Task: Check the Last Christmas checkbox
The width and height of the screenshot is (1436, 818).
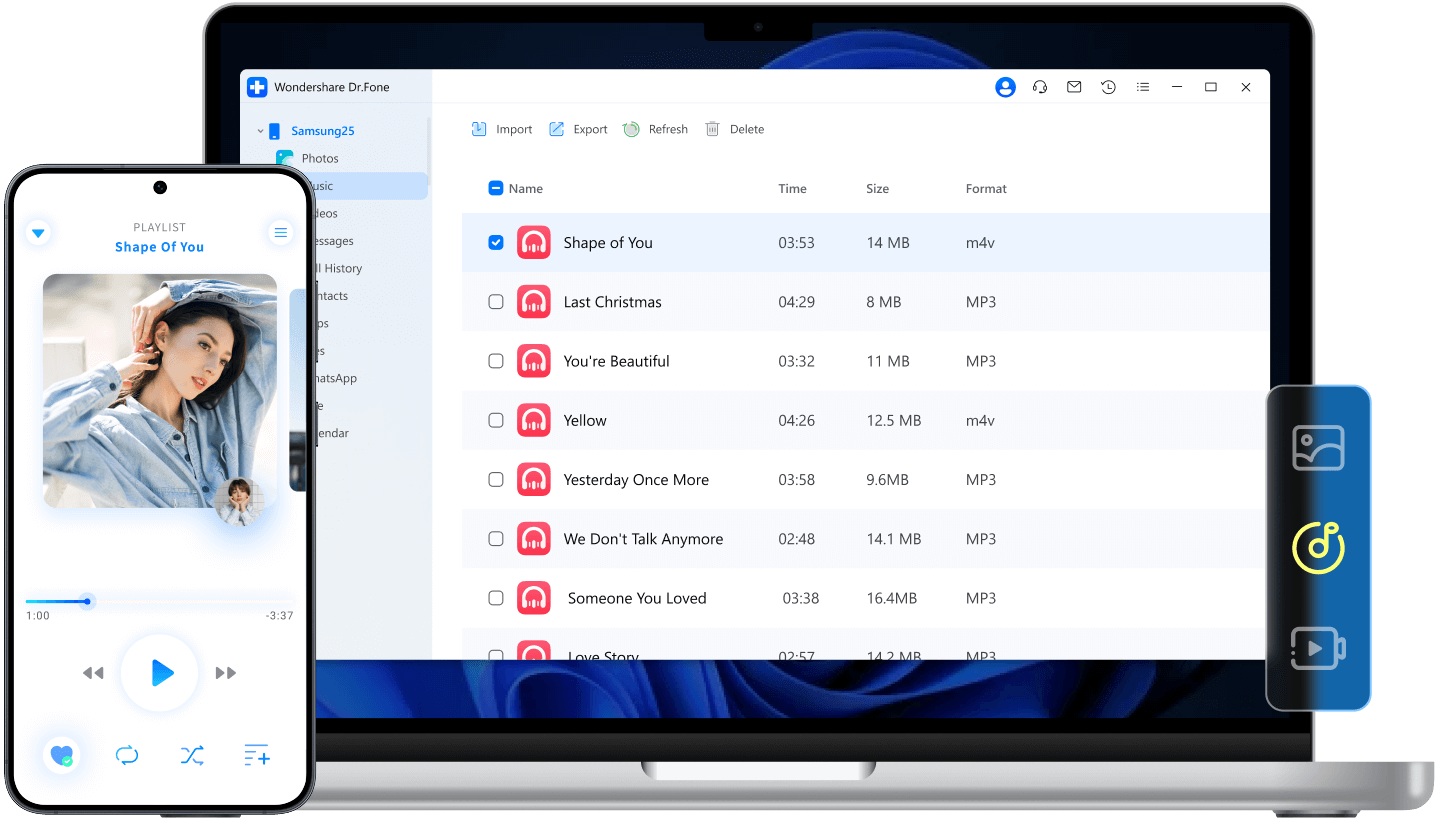Action: pyautogui.click(x=496, y=302)
